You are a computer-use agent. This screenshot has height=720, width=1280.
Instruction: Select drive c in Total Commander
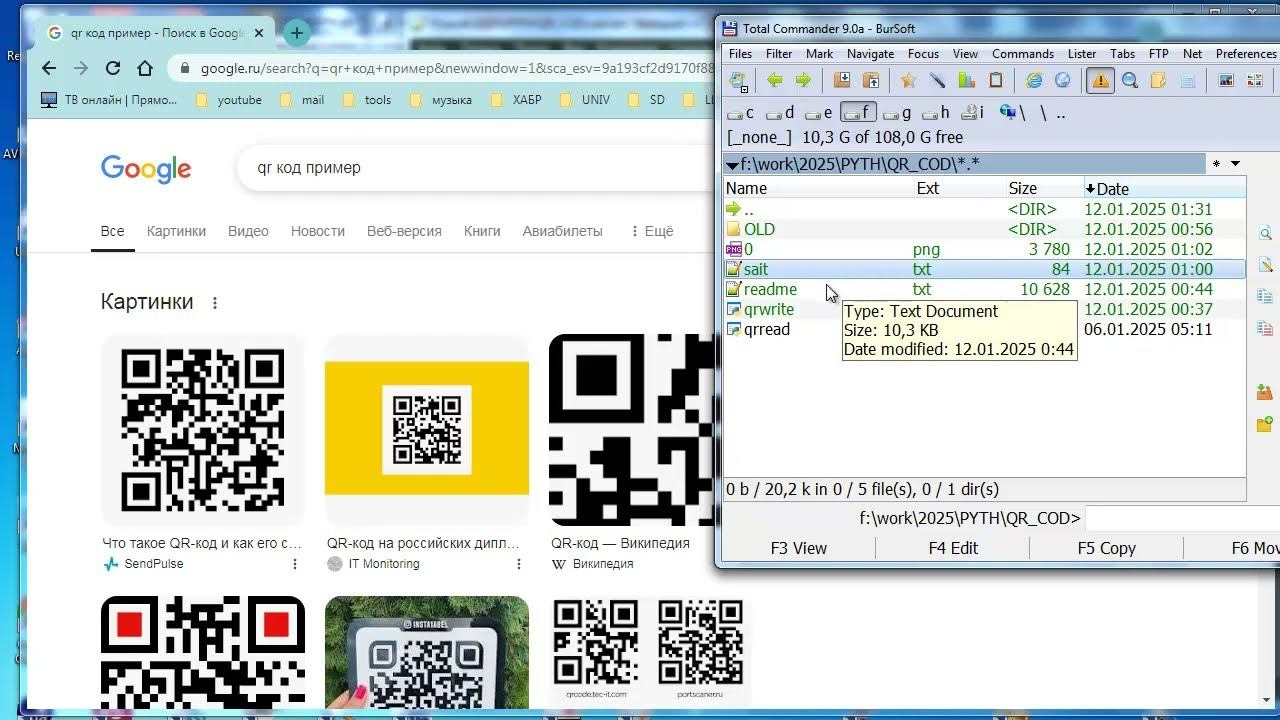(740, 113)
